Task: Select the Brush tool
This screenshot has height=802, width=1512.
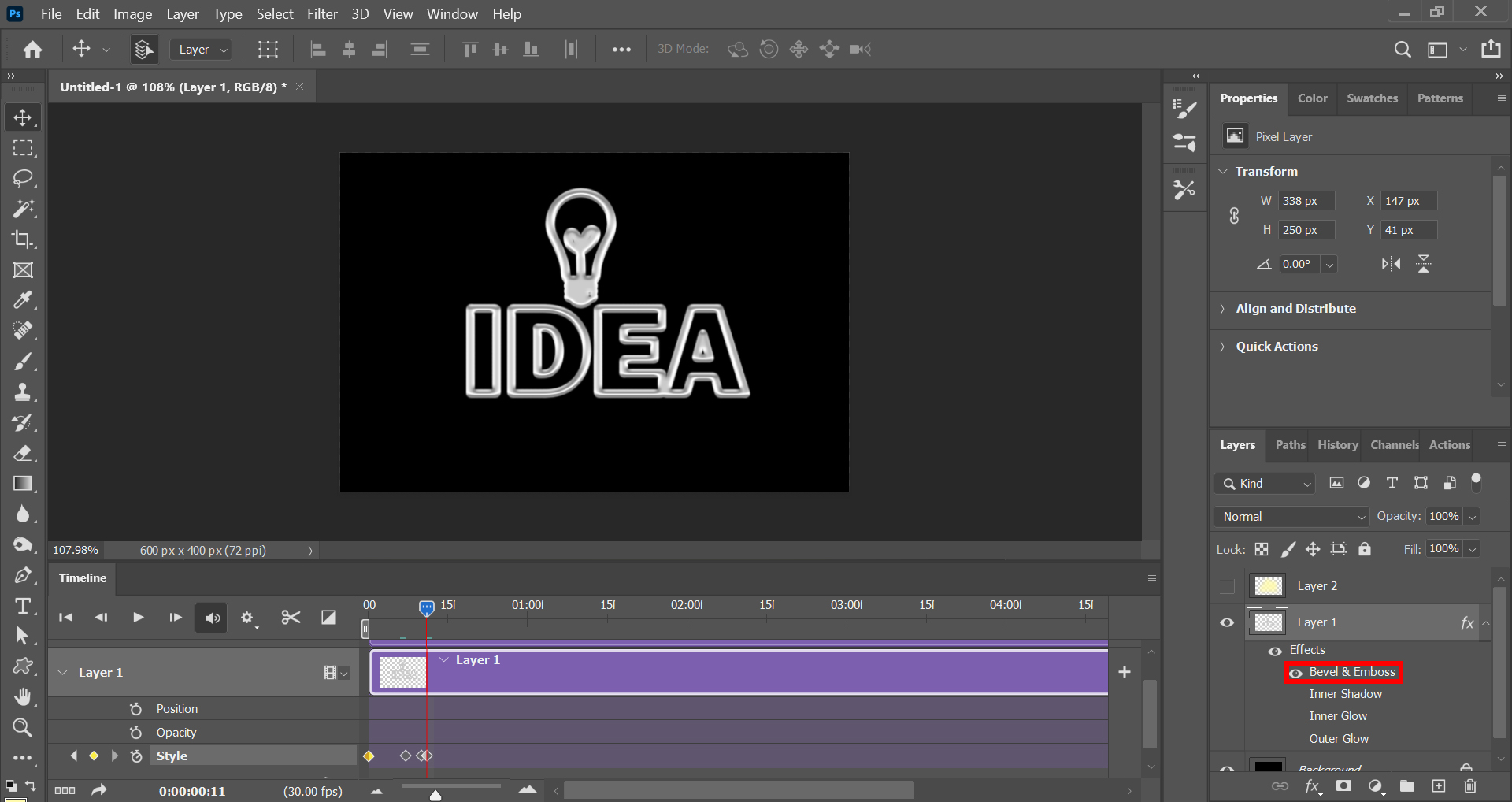Action: [23, 362]
